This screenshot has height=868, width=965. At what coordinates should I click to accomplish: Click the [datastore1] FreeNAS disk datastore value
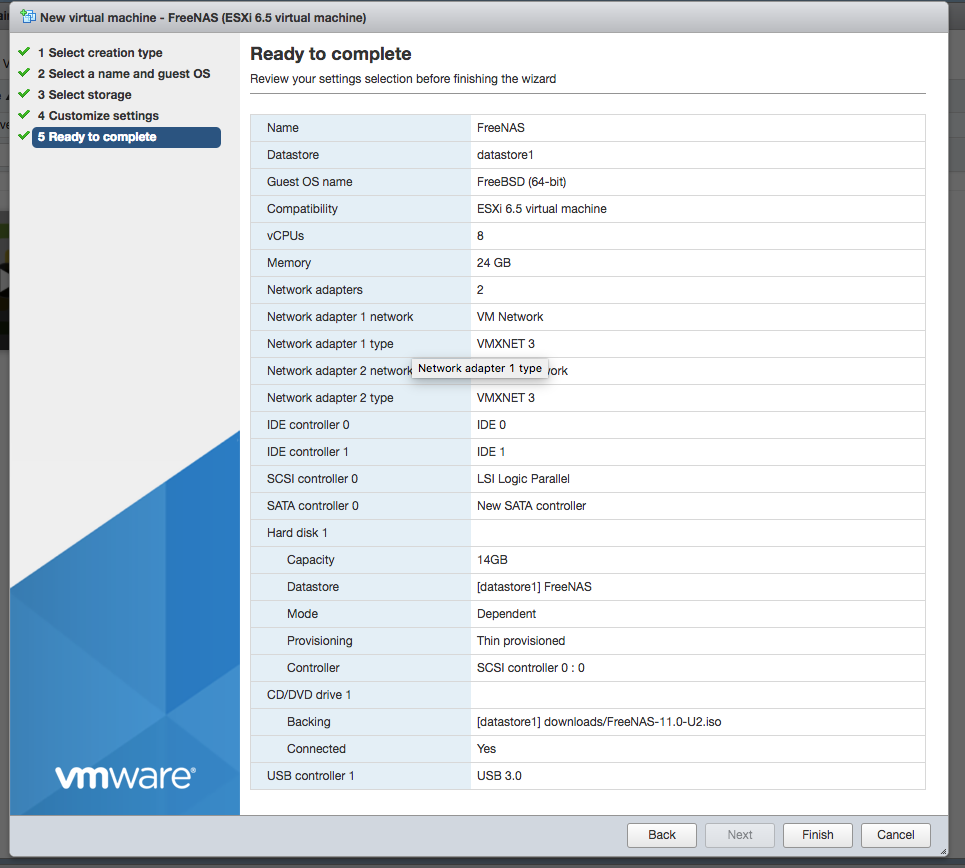534,587
